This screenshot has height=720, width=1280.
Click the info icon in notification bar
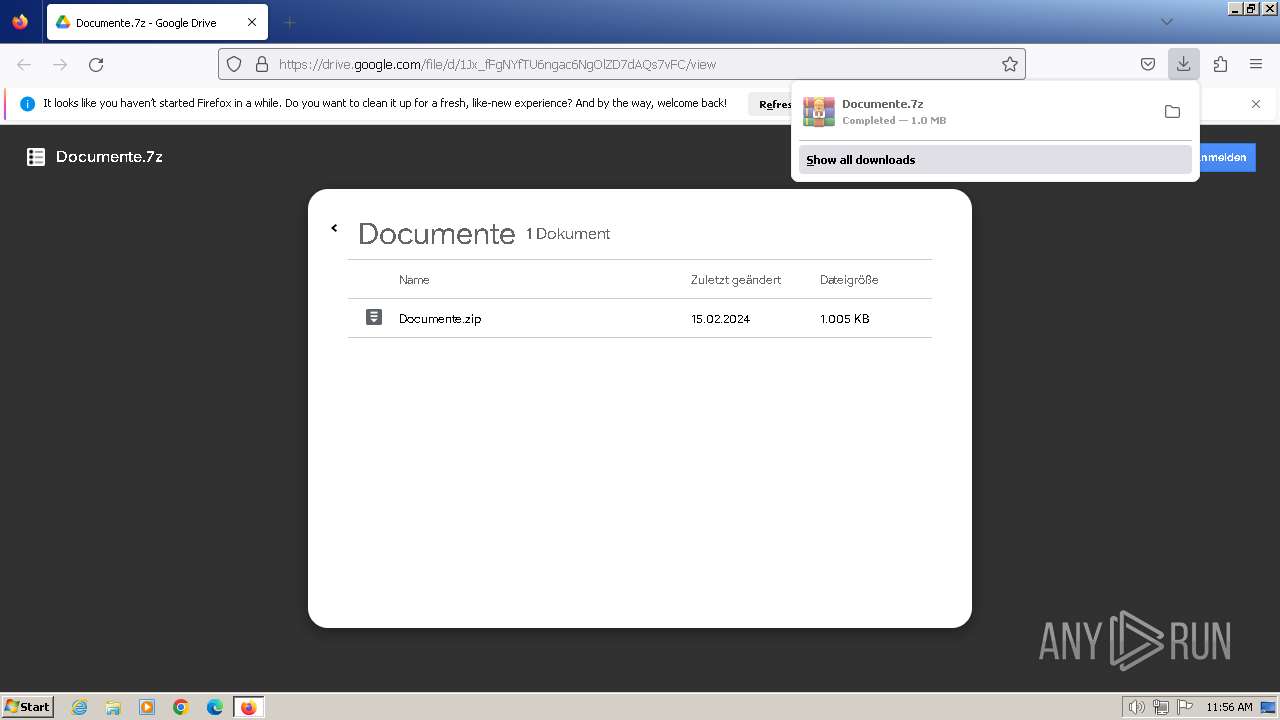(27, 103)
